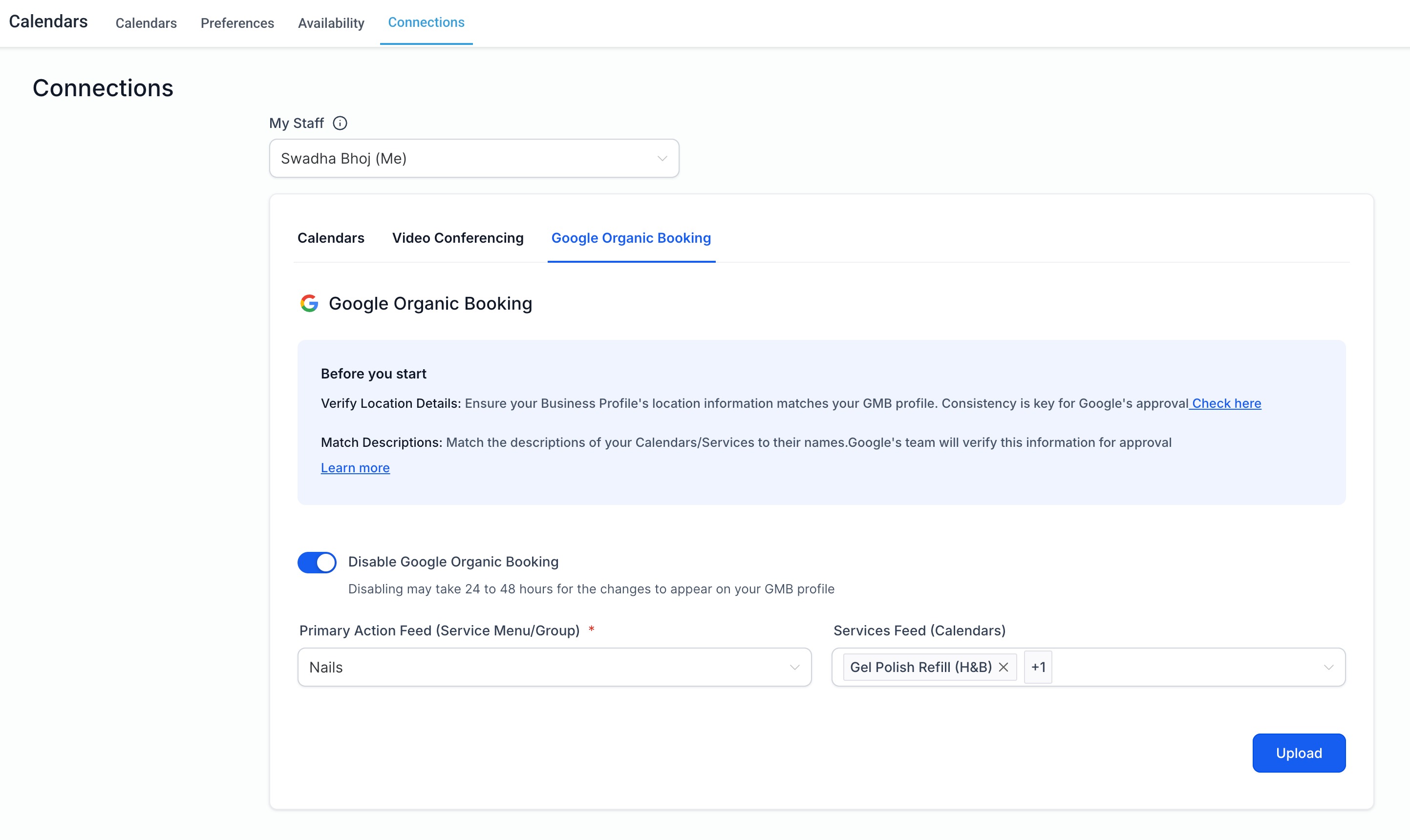
Task: Click the Primary Action Feed label
Action: [439, 630]
